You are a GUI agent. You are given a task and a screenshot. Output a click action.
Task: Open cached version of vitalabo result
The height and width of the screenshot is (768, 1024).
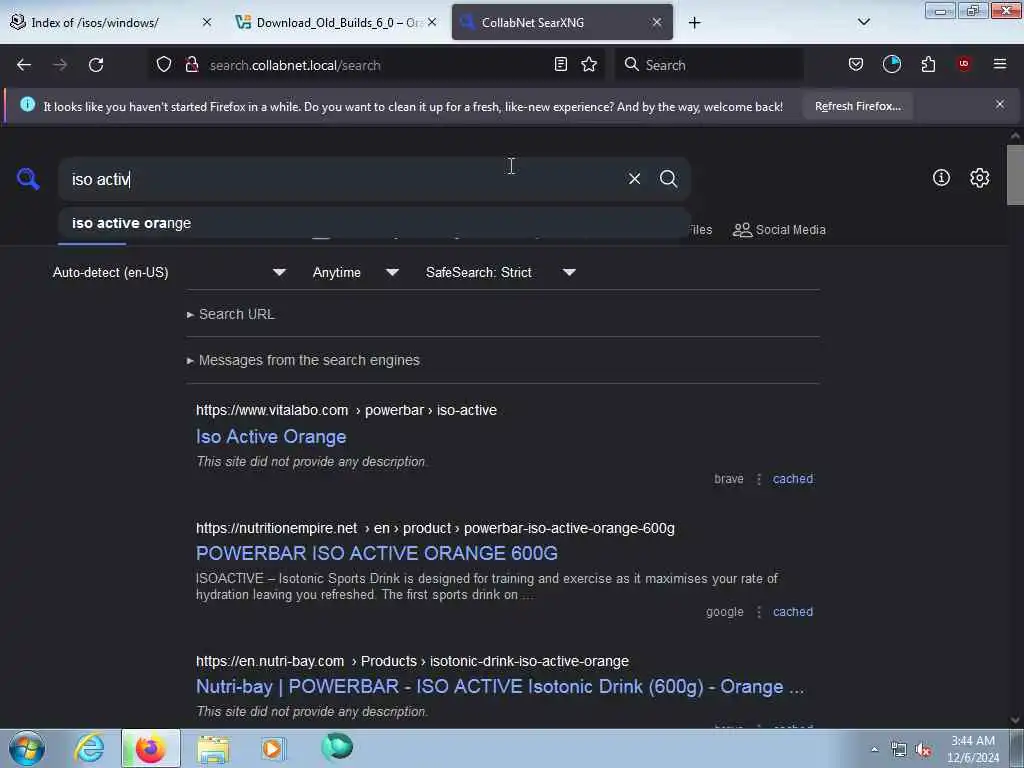click(793, 479)
